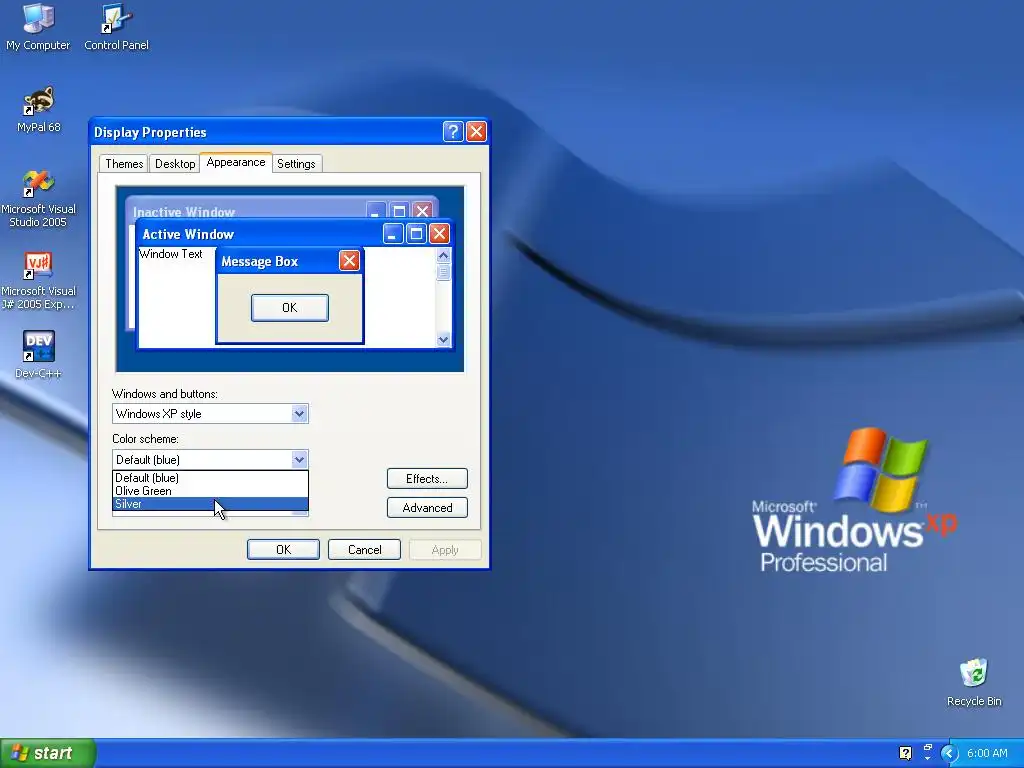Viewport: 1024px width, 768px height.
Task: Switch to the Themes tab
Action: coord(124,164)
